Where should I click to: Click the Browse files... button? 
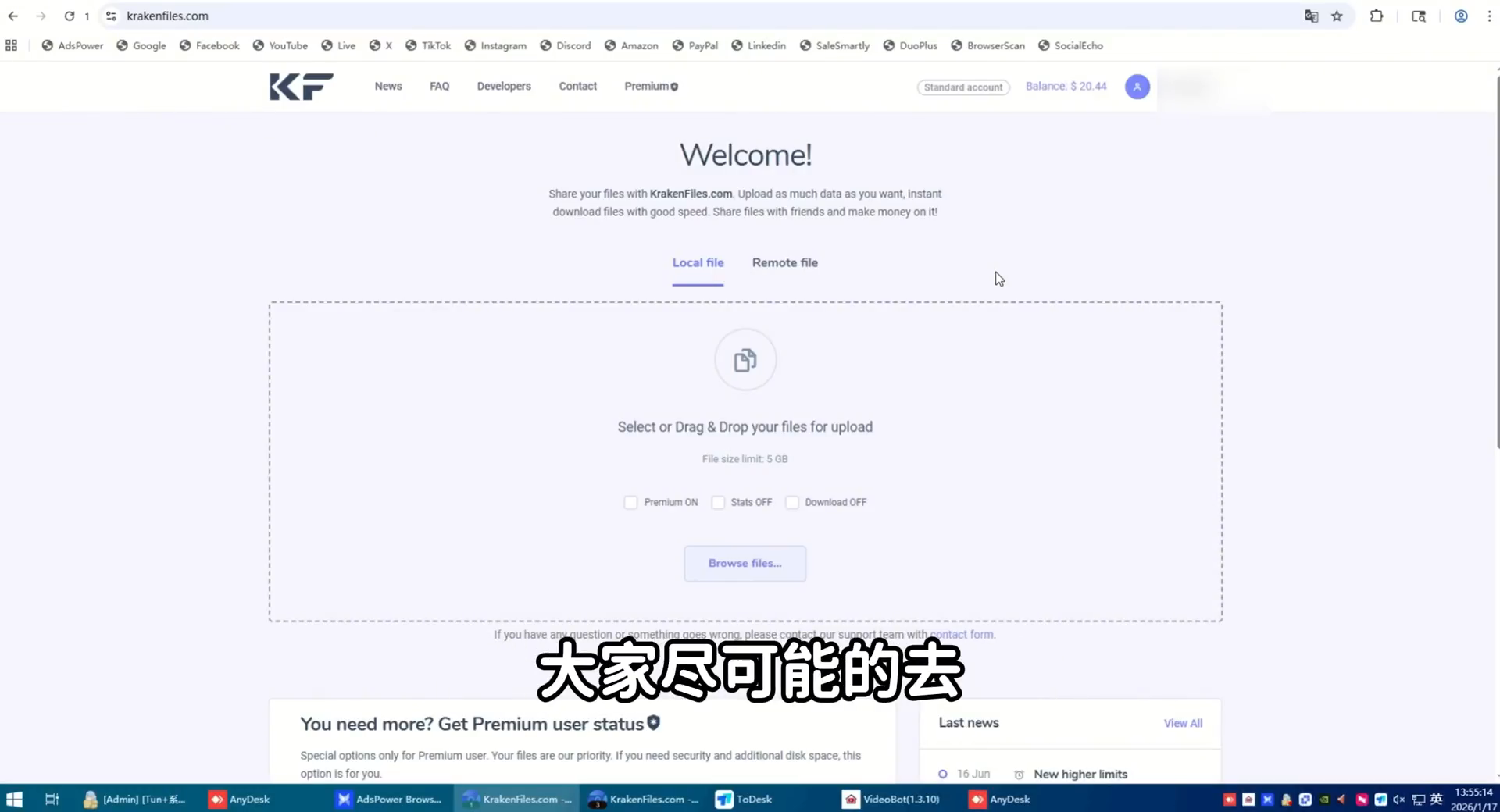pyautogui.click(x=745, y=563)
